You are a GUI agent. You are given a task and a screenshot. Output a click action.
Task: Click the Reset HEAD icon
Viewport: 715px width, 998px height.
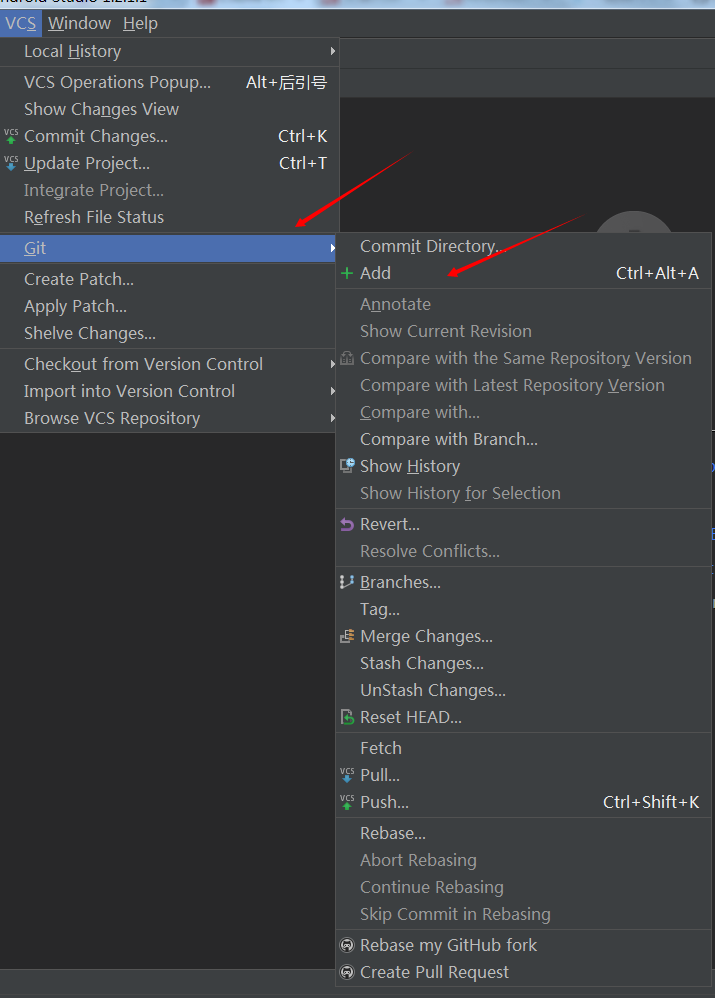point(347,717)
